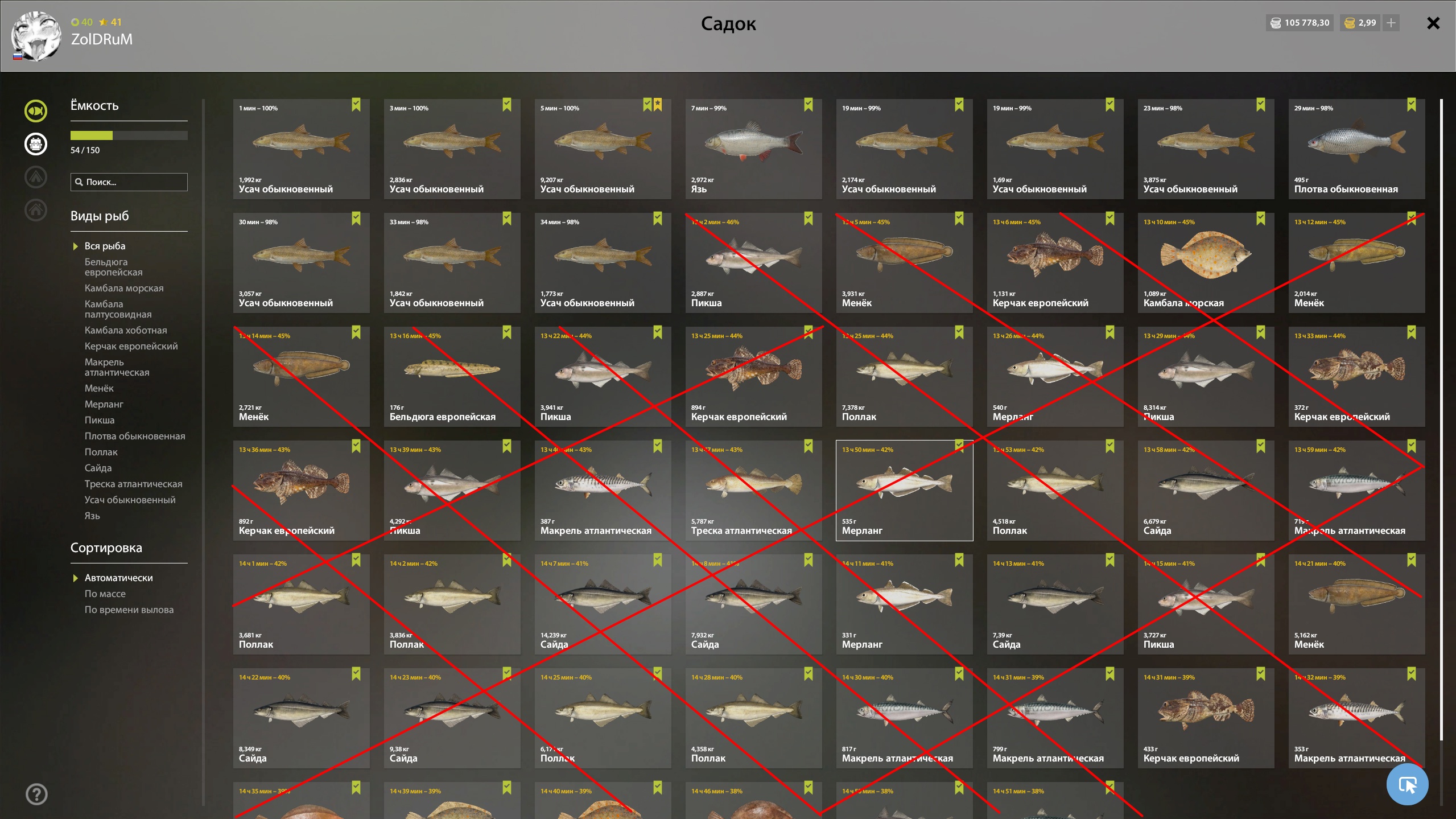This screenshot has height=819, width=1456.
Task: Sort fish by По массе
Action: coord(105,594)
